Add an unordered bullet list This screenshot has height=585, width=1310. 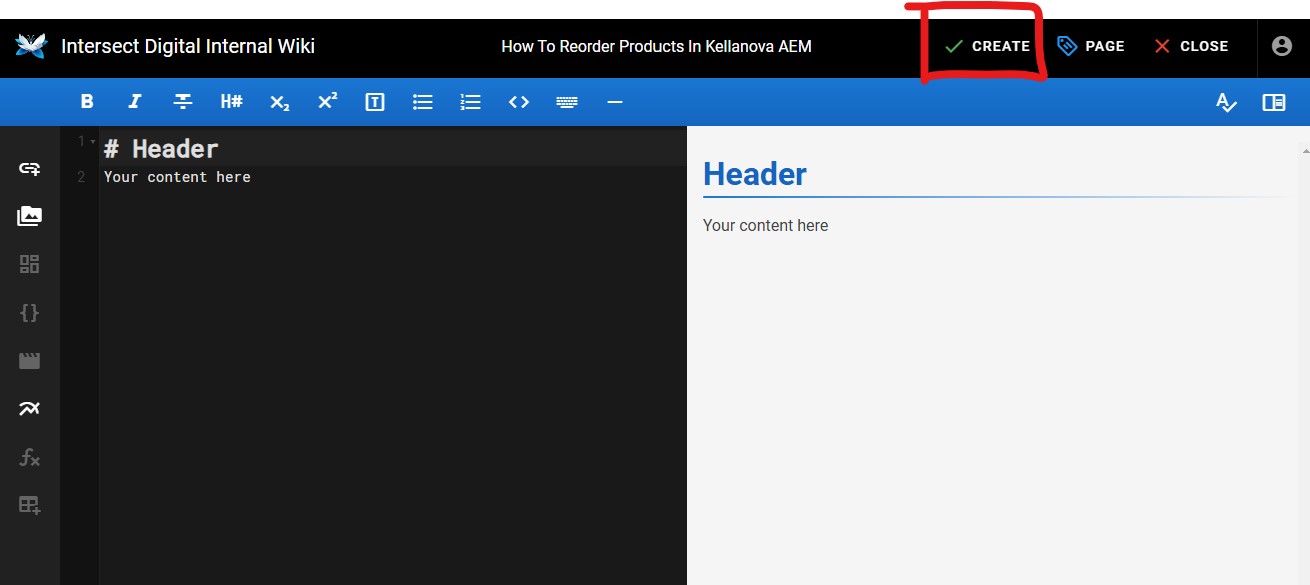423,102
